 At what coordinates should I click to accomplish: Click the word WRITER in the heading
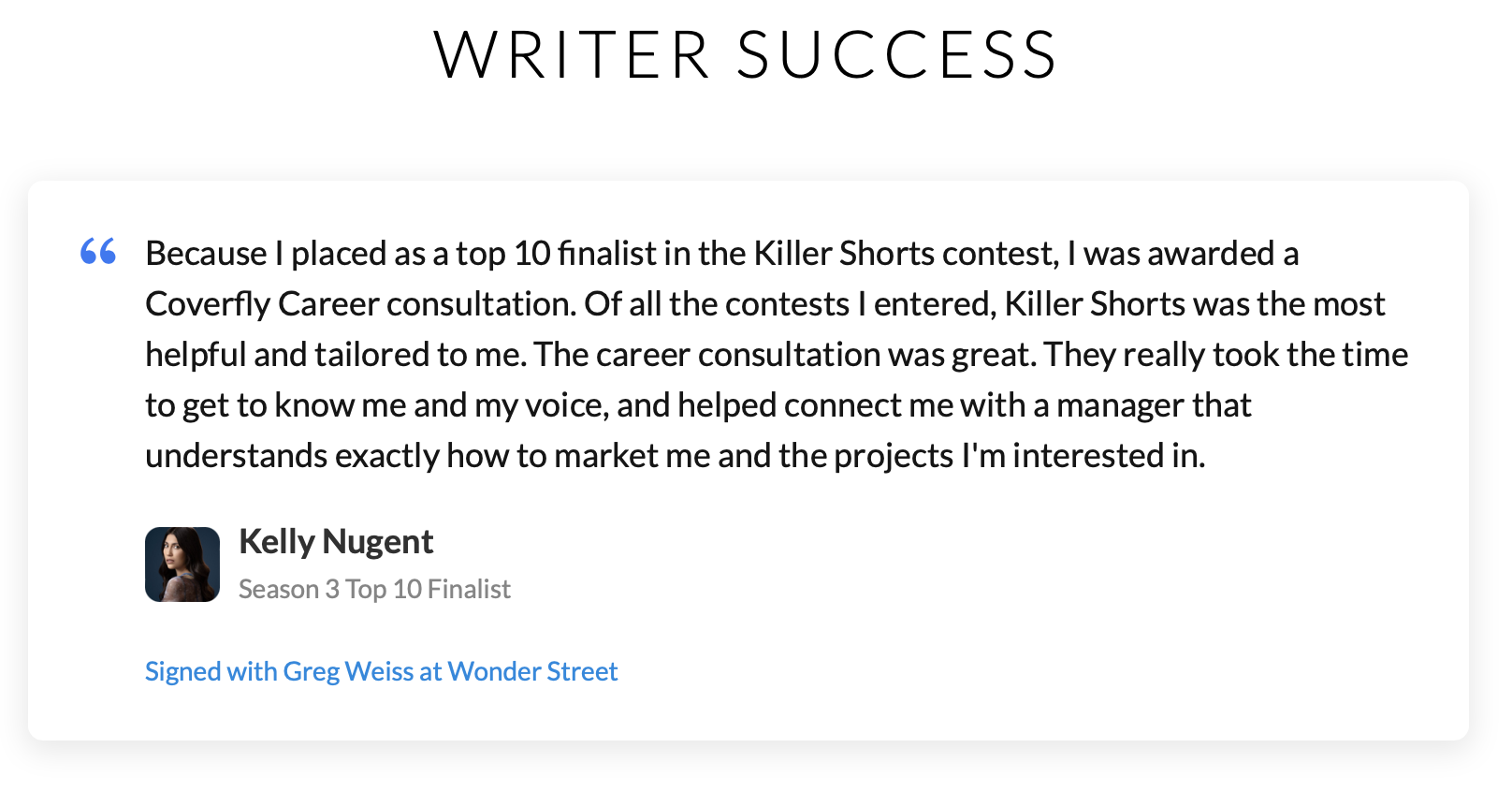point(573,54)
